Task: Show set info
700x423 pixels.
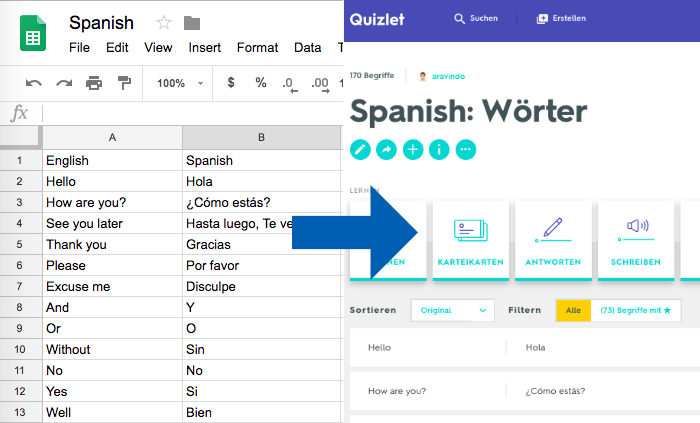Action: pos(439,149)
